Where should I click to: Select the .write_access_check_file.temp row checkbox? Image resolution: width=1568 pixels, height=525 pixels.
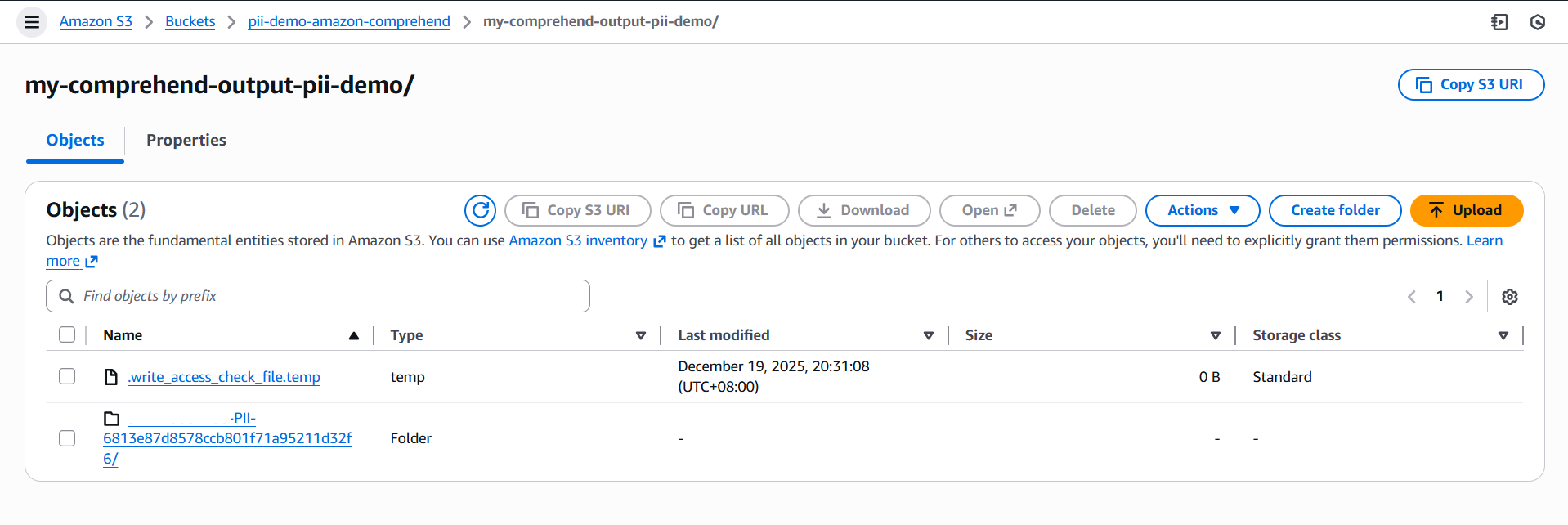(x=66, y=376)
